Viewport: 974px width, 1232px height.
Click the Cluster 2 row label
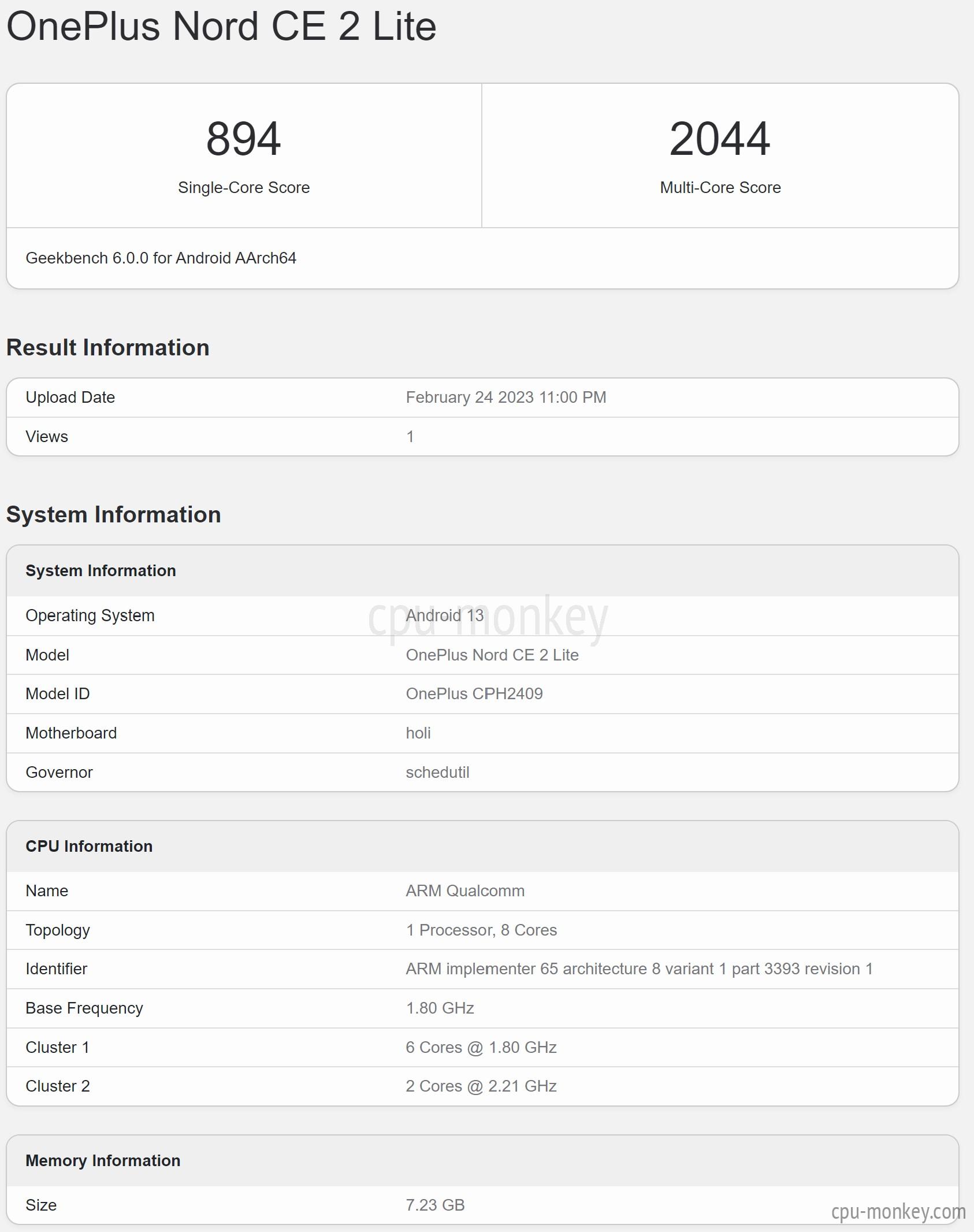pos(58,1086)
